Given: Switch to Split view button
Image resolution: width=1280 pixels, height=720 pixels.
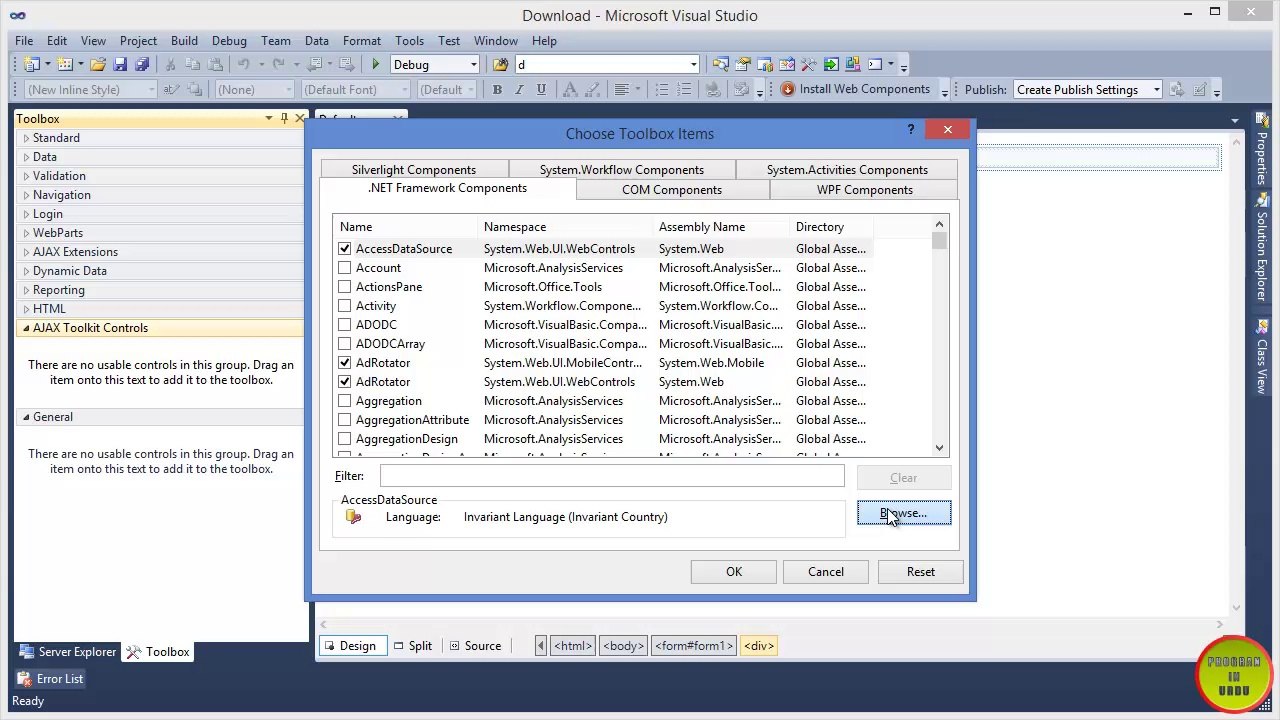Looking at the screenshot, I should [x=413, y=646].
